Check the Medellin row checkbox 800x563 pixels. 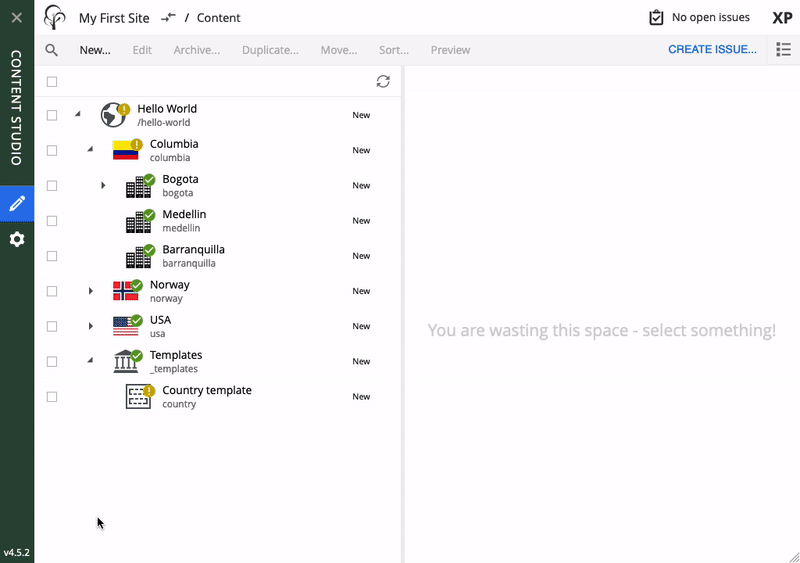tap(52, 221)
